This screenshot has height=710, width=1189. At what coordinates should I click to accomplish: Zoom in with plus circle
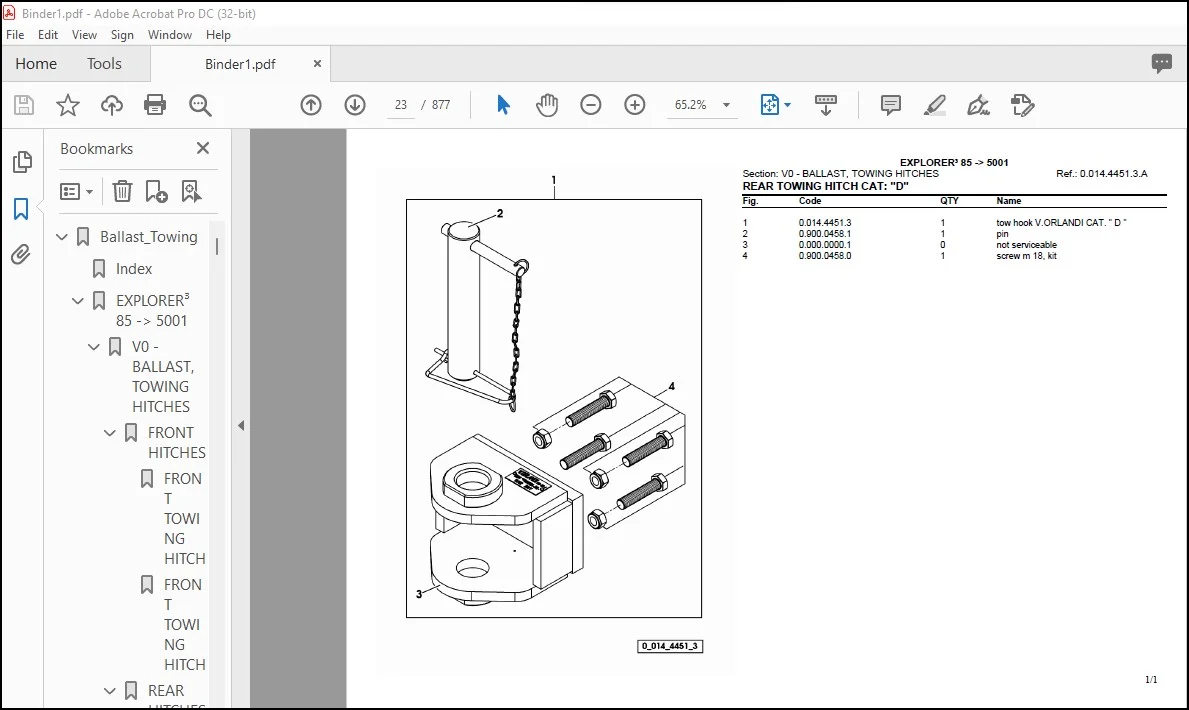(x=635, y=105)
